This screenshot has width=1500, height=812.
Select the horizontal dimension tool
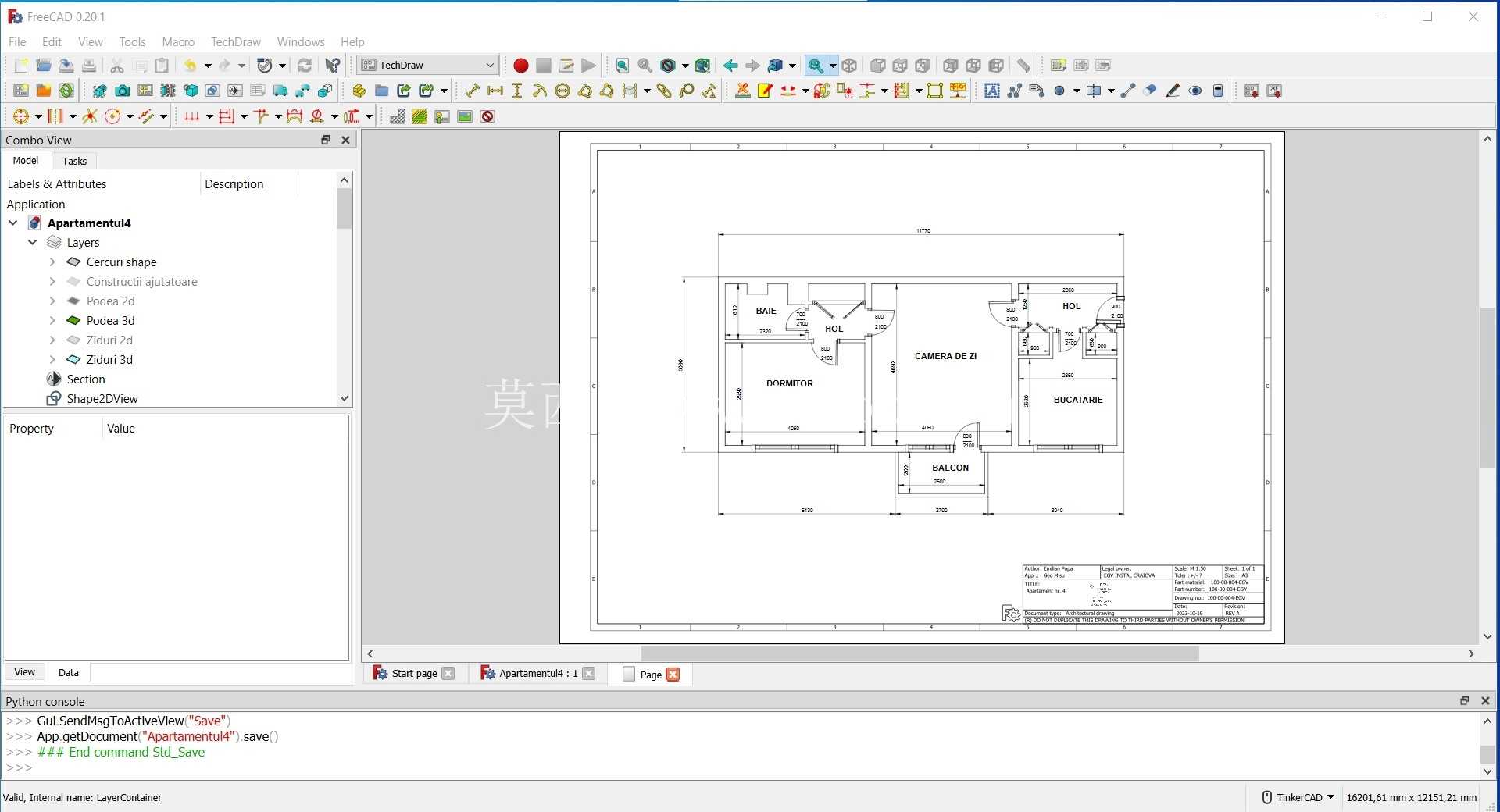pos(495,91)
